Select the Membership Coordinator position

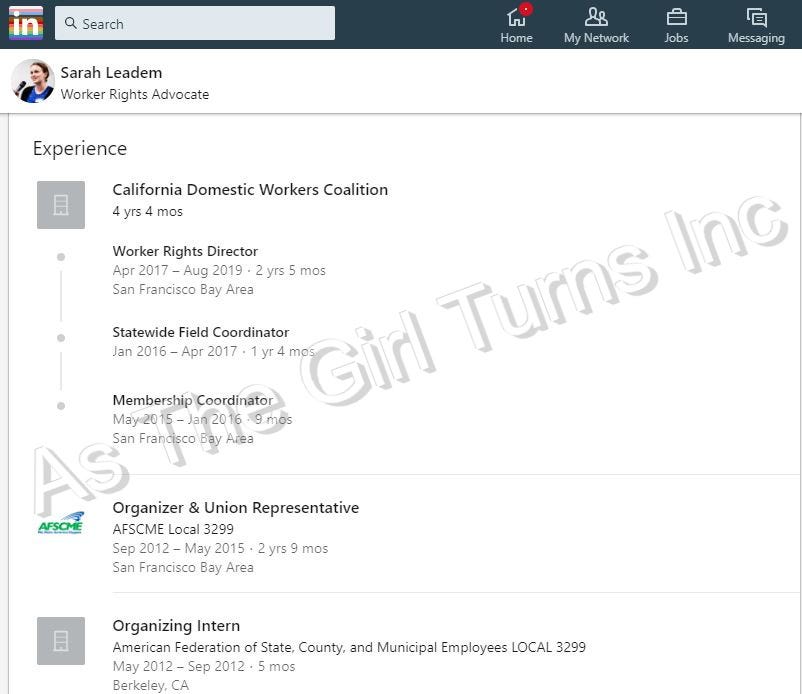click(193, 400)
